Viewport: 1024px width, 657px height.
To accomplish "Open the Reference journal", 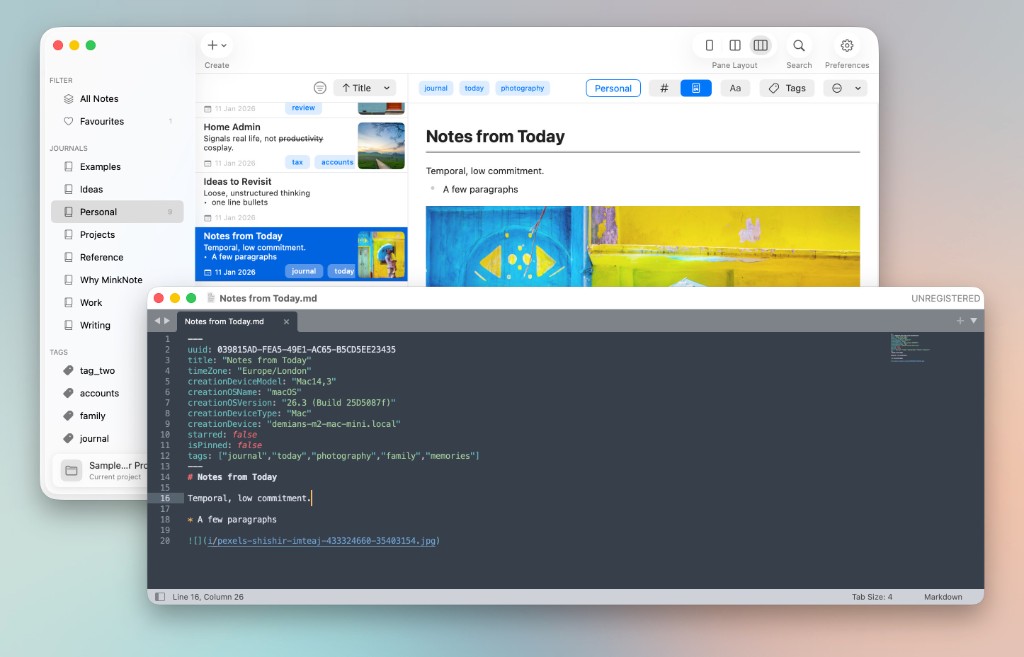I will [117, 257].
